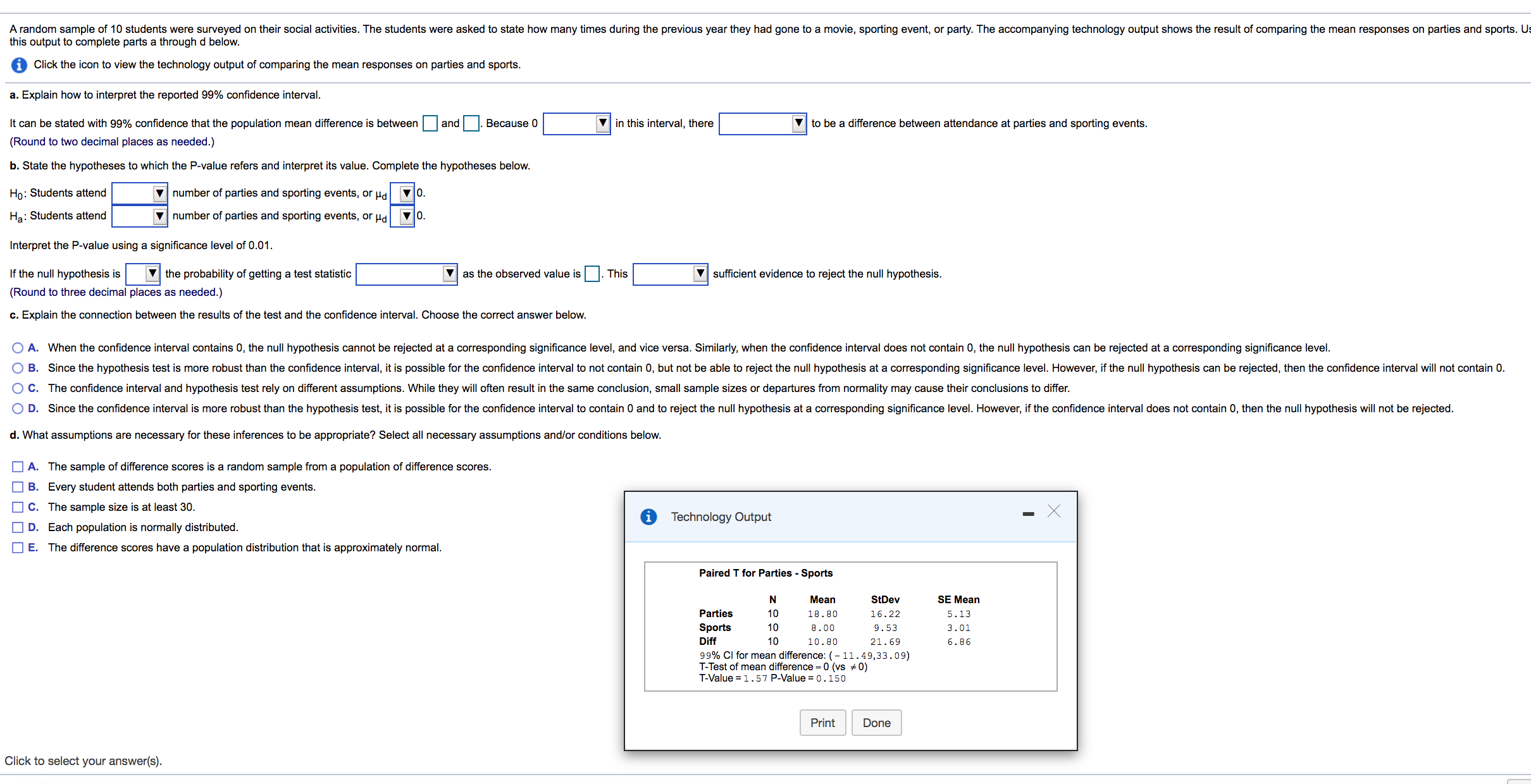Click the info icon in Technology Output dialog
Viewport: 1531px width, 784px height.
(648, 517)
